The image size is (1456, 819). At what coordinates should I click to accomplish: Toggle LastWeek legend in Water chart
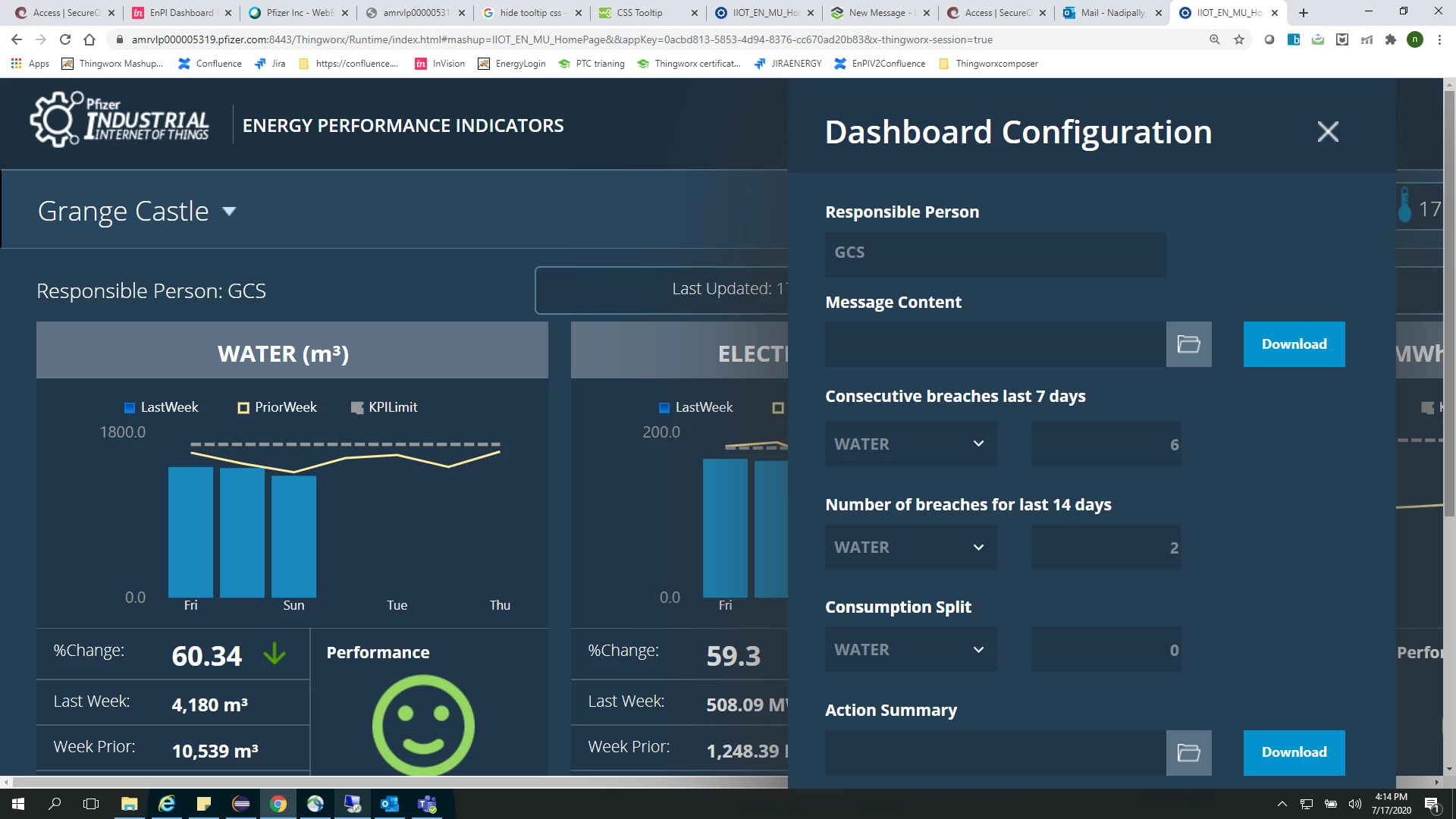point(161,407)
